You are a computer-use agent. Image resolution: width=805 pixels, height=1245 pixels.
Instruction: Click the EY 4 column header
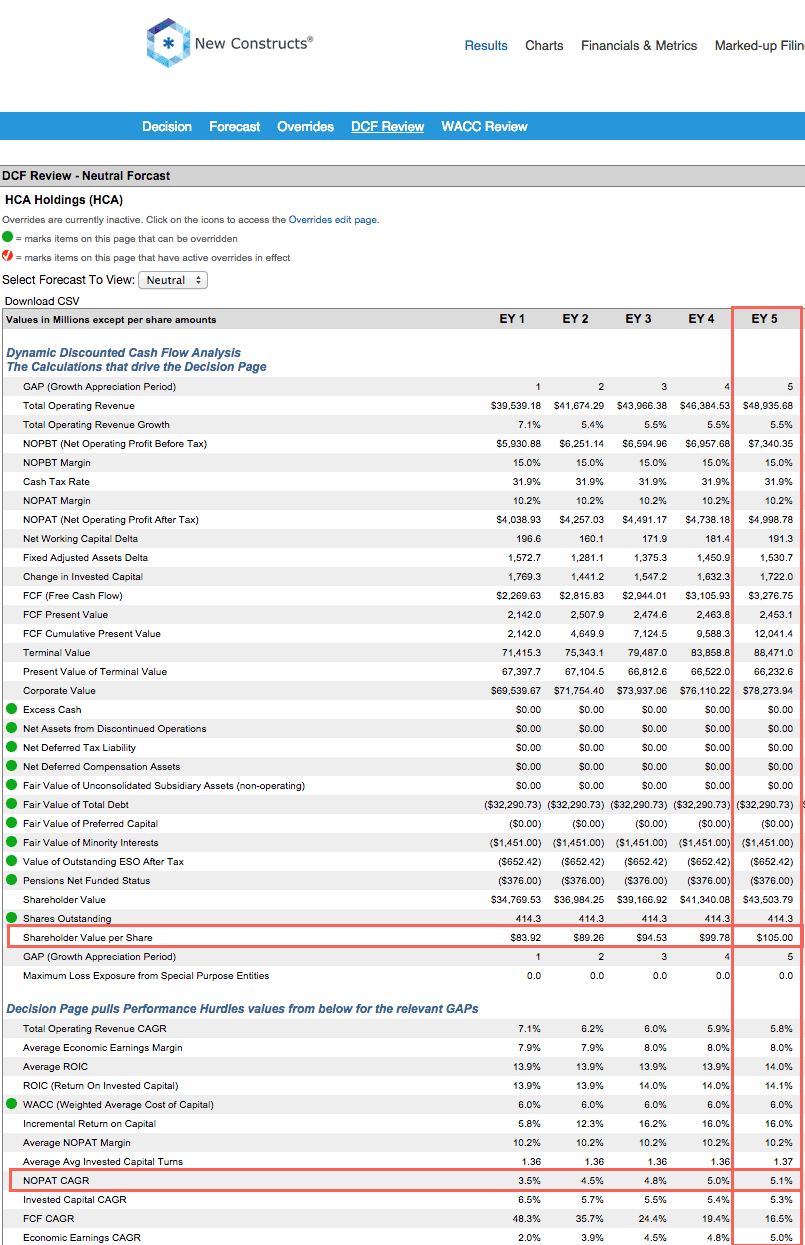(701, 319)
